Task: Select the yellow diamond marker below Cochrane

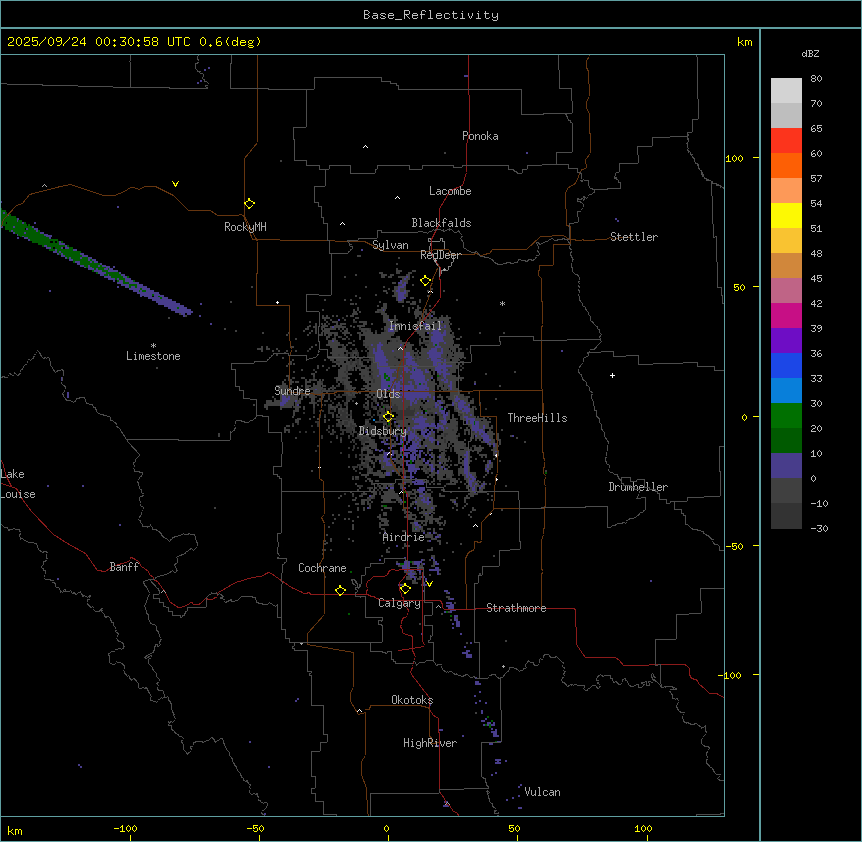Action: (340, 591)
